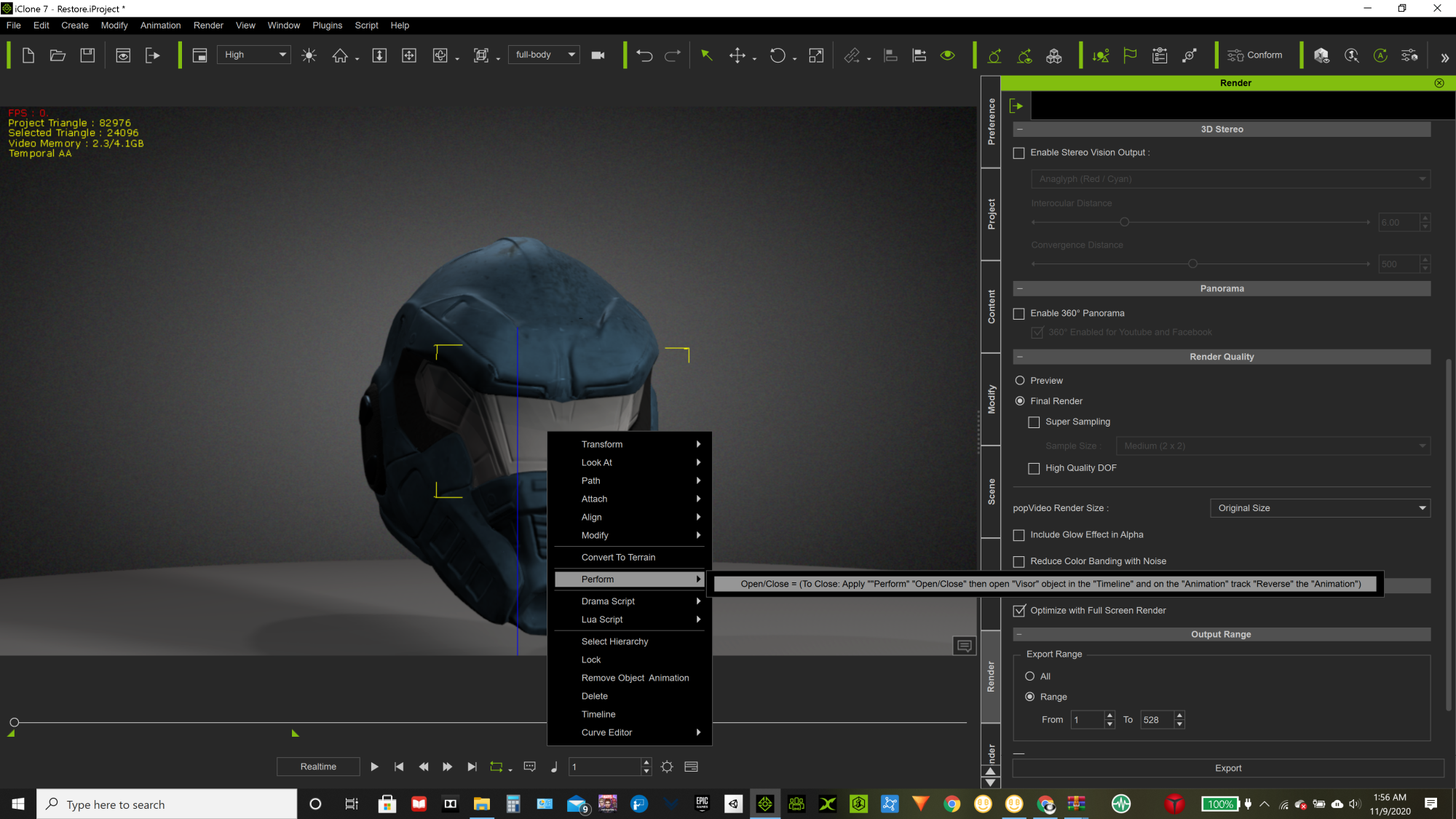Image resolution: width=1456 pixels, height=819 pixels.
Task: Click the Undo arrow icon
Action: (644, 55)
